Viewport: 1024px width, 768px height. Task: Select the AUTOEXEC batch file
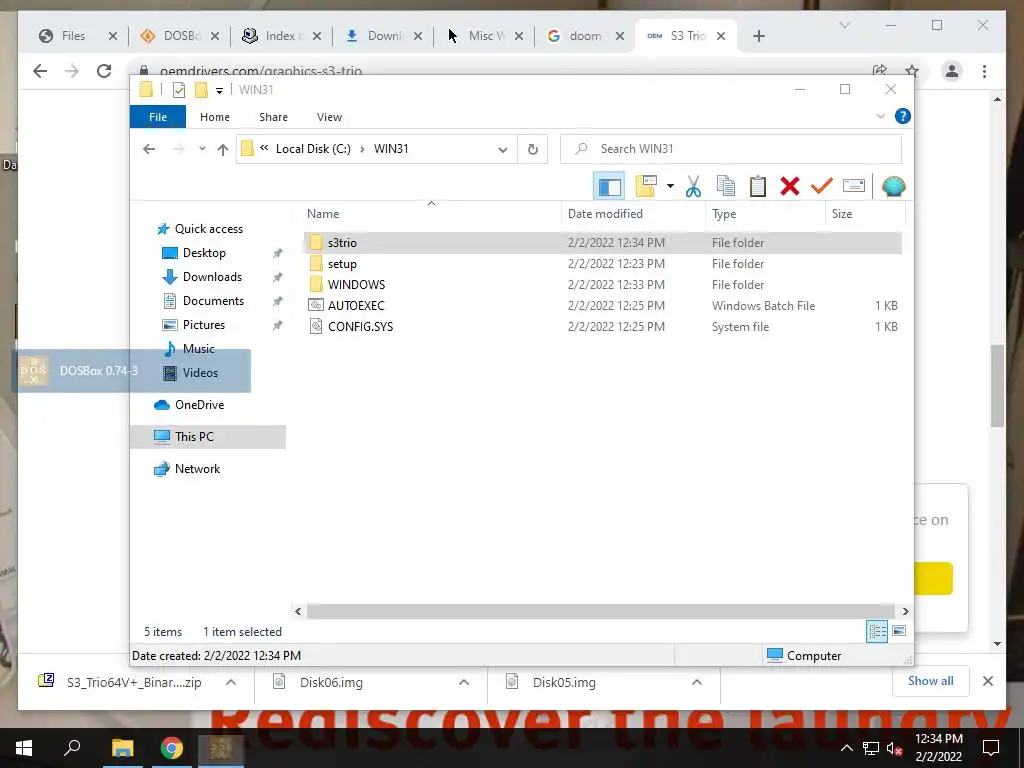[602, 306]
